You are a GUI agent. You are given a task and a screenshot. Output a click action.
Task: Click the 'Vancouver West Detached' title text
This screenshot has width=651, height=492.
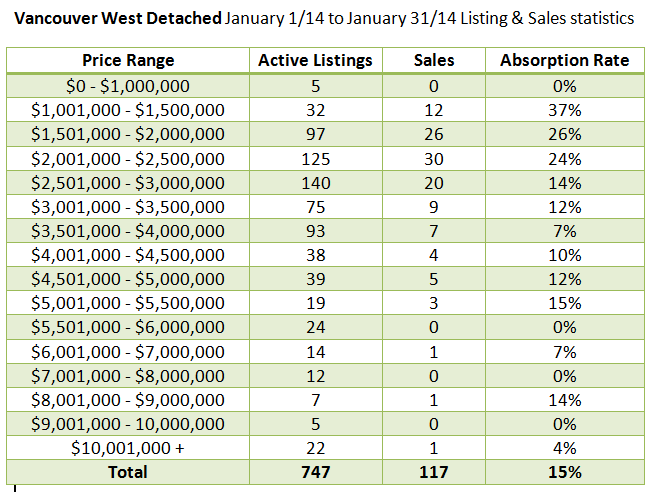(x=118, y=18)
